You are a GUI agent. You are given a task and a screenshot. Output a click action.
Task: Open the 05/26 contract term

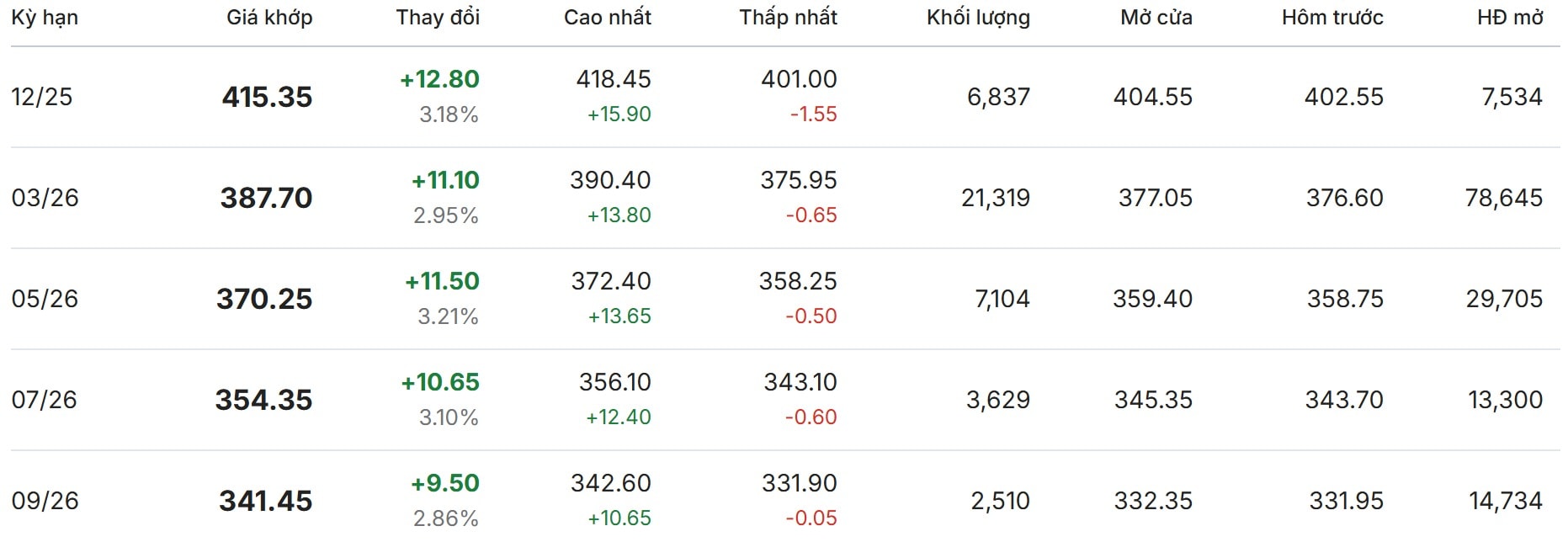[45, 299]
